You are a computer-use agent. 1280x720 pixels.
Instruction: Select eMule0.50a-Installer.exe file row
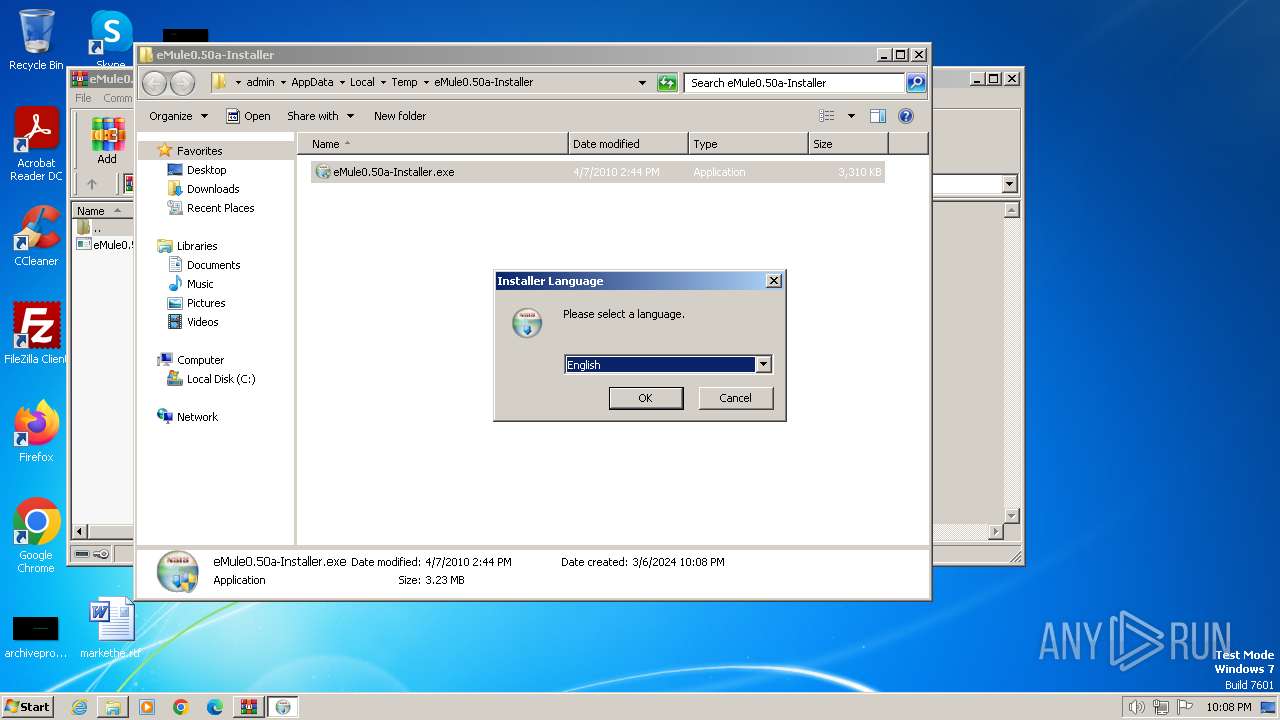(x=597, y=172)
